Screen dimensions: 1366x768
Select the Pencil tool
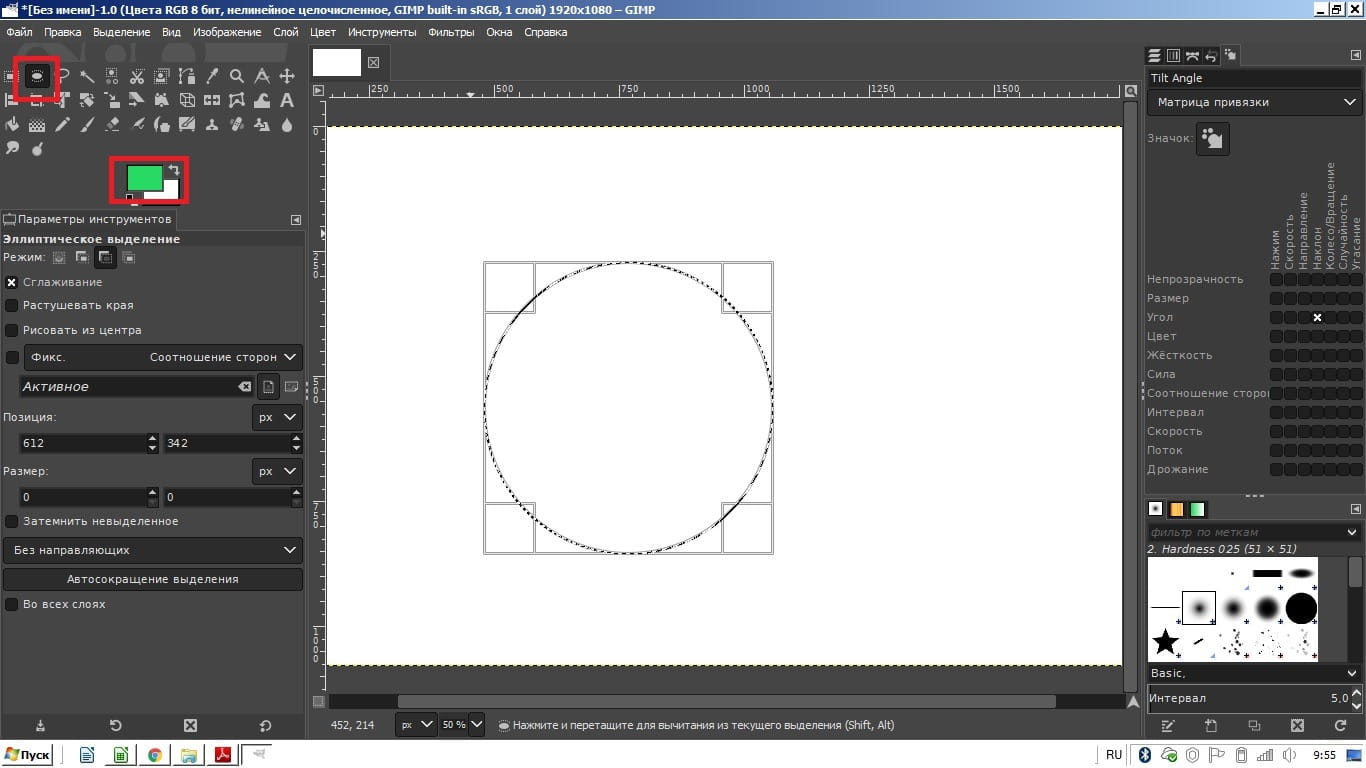[x=62, y=125]
